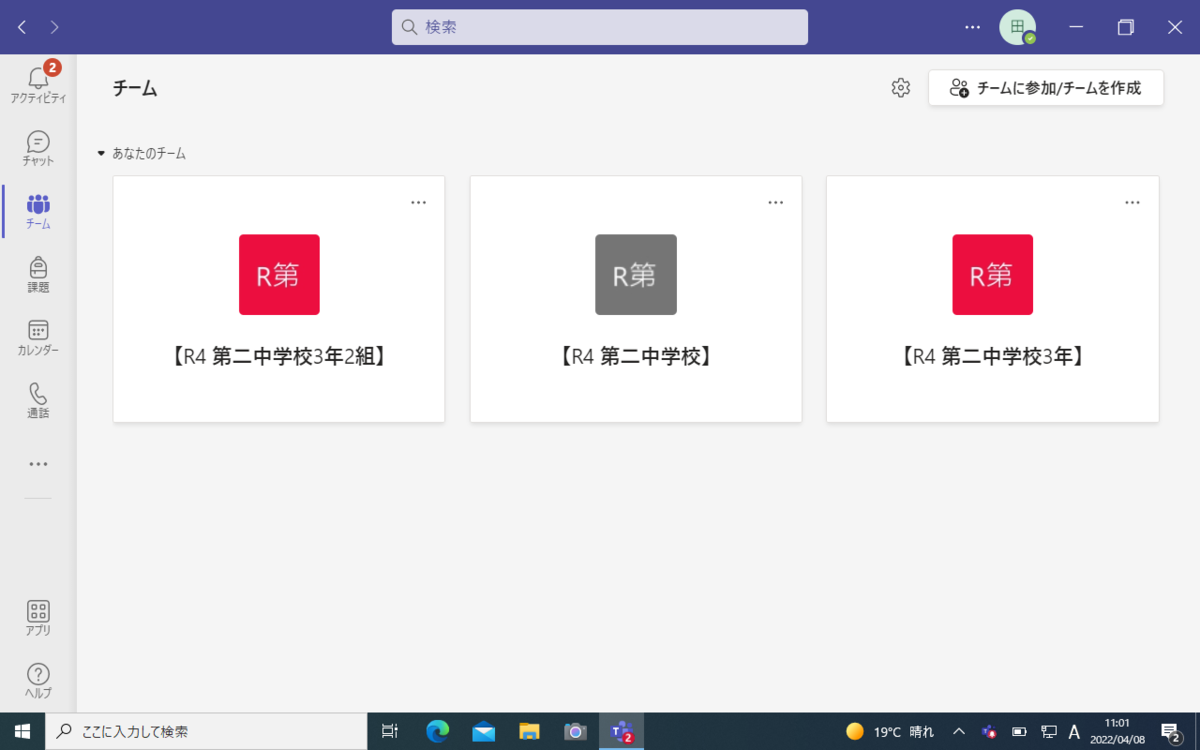Open the teams settings gear icon
The image size is (1200, 750).
901,88
